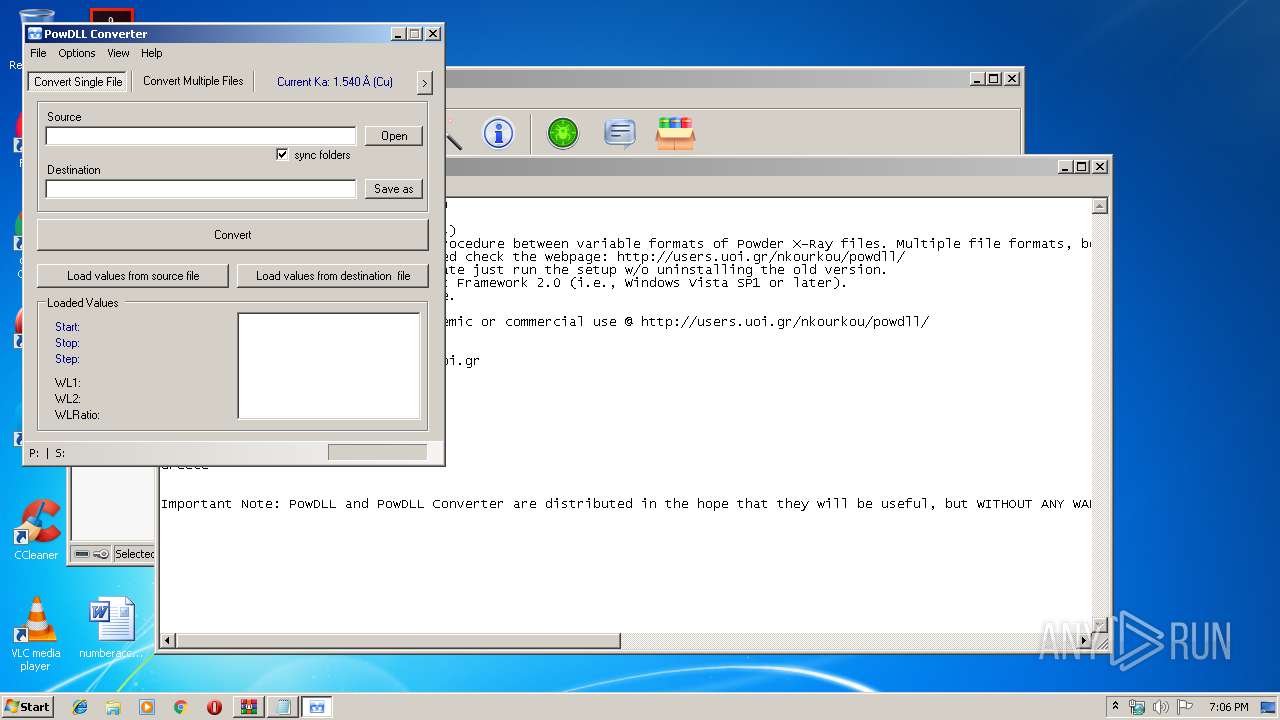
Task: Click the blue Info icon in WinRAR toolbar
Action: pos(498,133)
